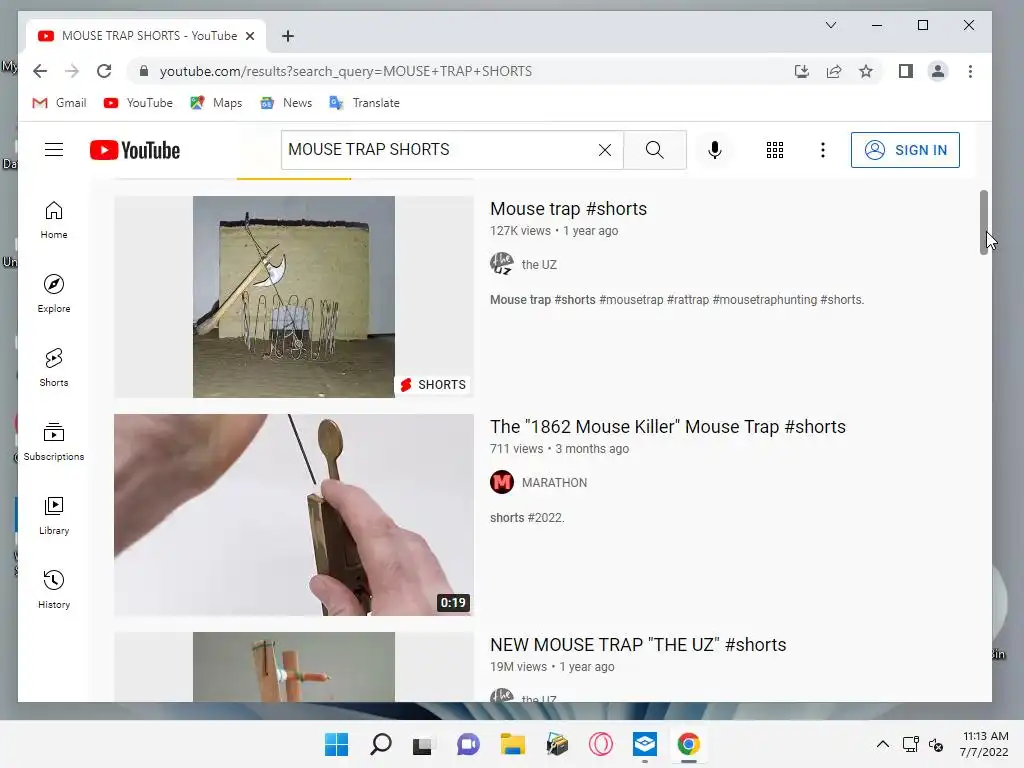
Task: Open "The 1862 Mouse Killer" title link
Action: tap(667, 427)
